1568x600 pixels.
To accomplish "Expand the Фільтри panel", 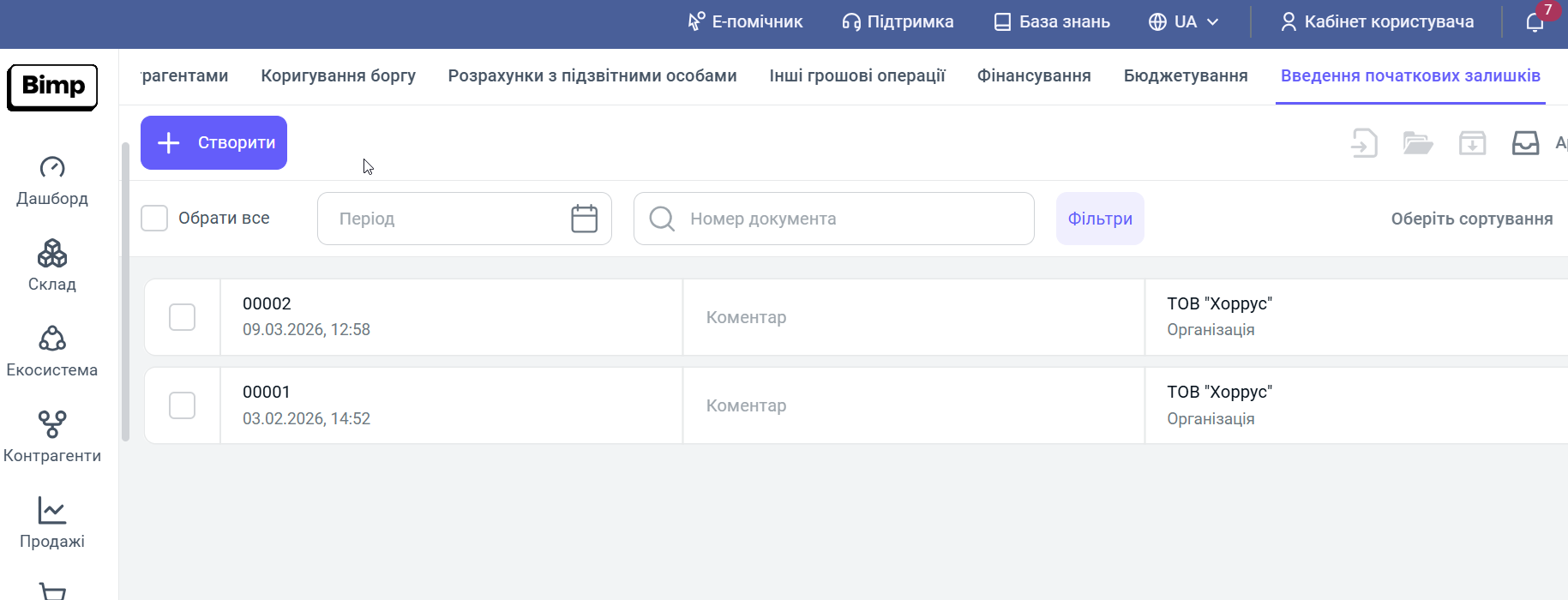I will click(x=1100, y=219).
